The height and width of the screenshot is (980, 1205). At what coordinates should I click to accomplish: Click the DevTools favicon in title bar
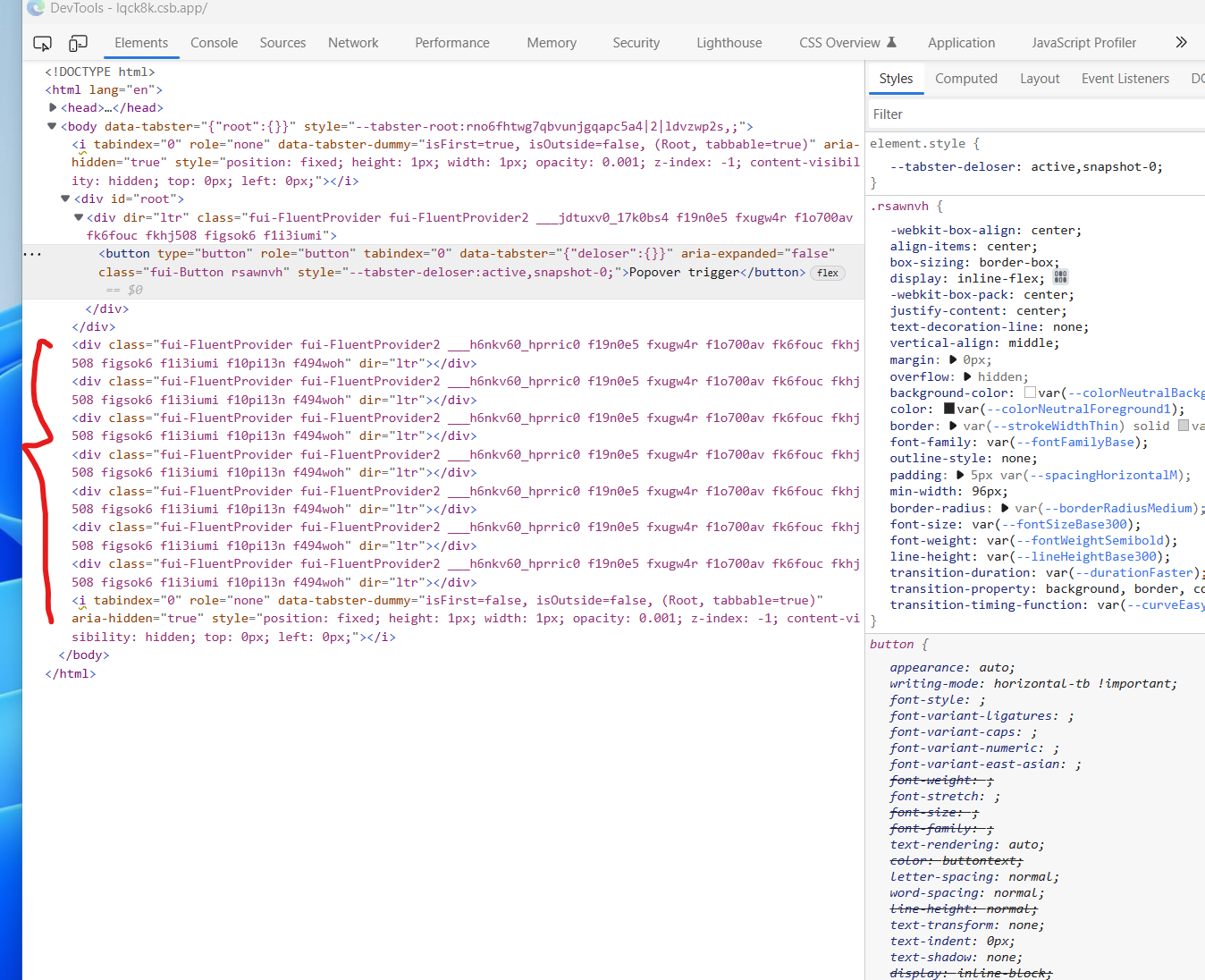tap(35, 9)
